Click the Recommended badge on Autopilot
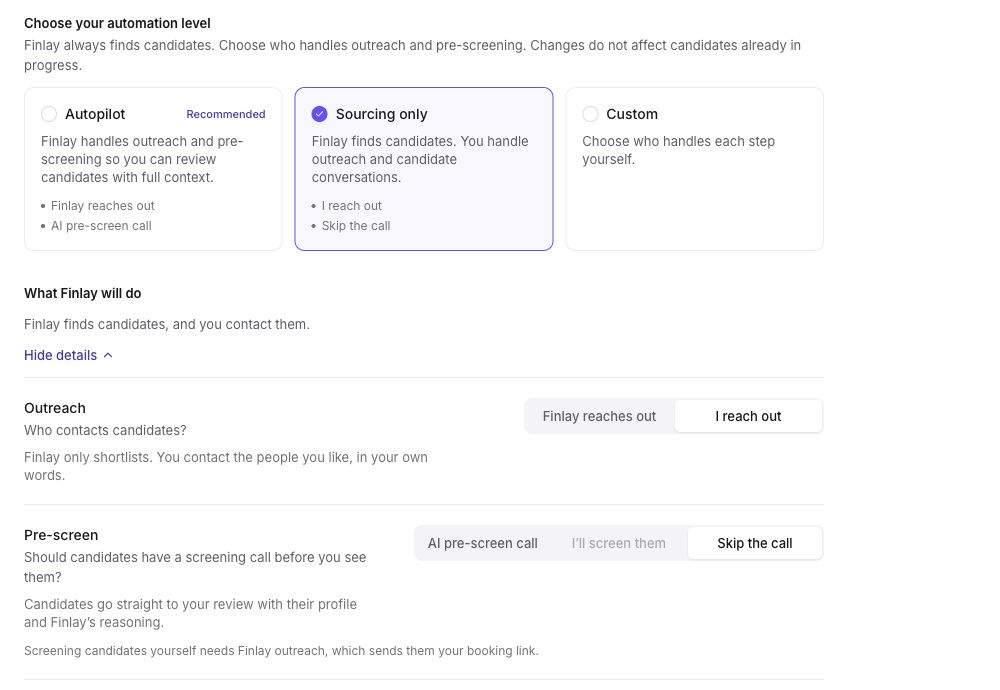 pos(226,114)
